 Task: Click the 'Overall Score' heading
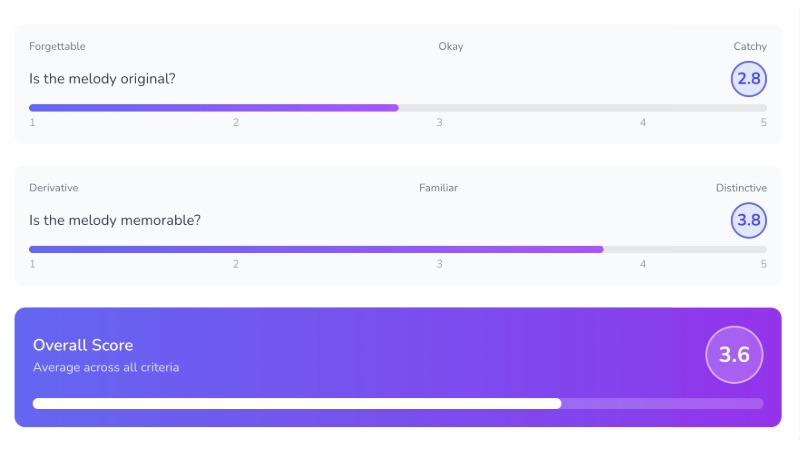click(83, 345)
